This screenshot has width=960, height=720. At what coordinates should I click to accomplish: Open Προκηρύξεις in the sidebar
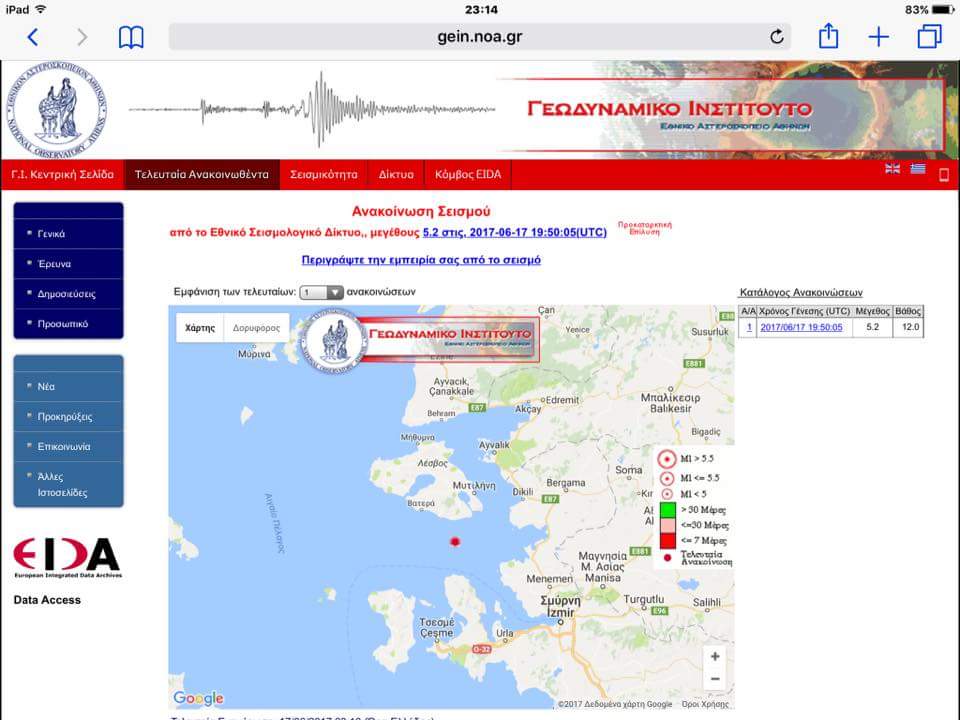[x=69, y=416]
